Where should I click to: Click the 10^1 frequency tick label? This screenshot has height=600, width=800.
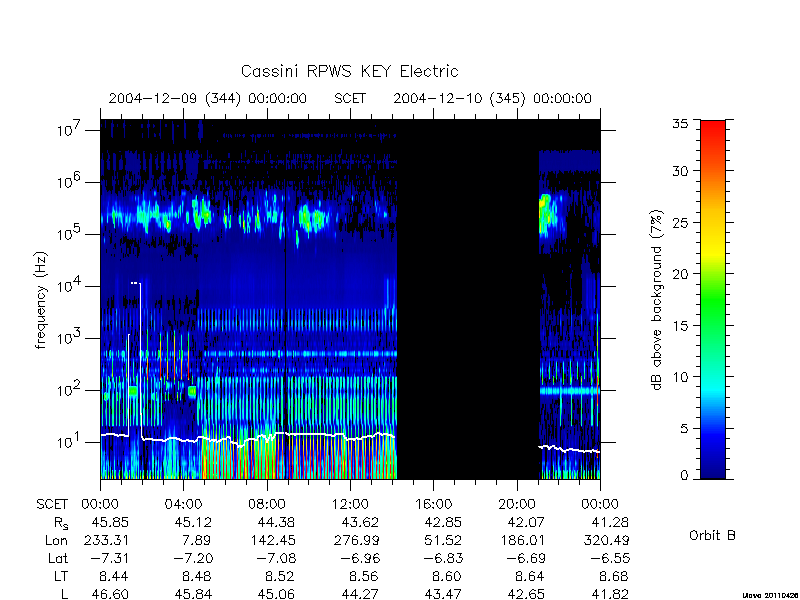pyautogui.click(x=70, y=442)
